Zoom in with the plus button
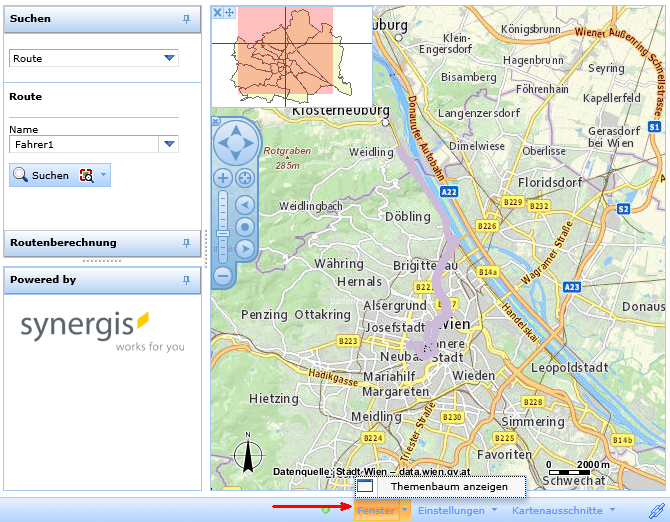Viewport: 670px width, 522px height. tap(223, 178)
